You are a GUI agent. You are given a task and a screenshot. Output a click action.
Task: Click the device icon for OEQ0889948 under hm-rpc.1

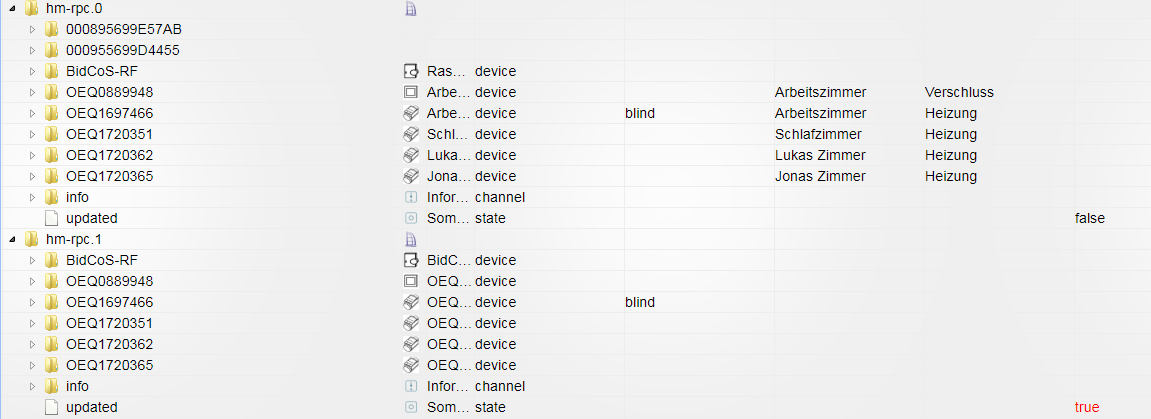point(410,282)
